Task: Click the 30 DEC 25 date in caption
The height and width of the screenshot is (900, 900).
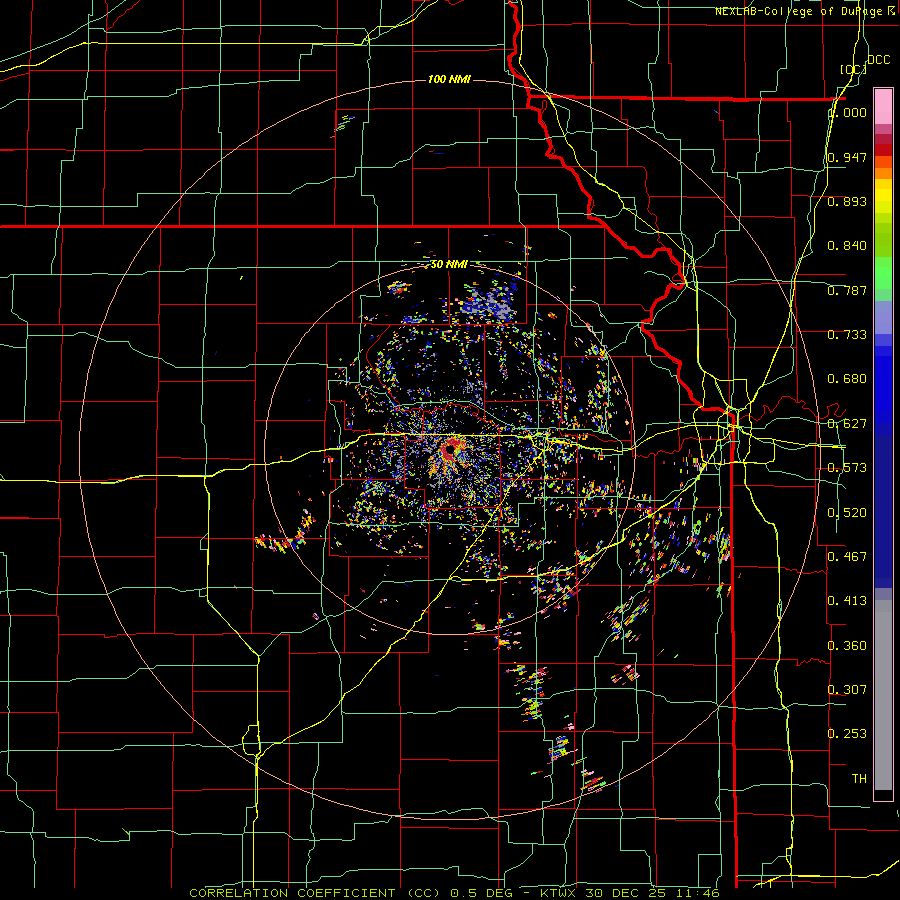Action: click(x=625, y=893)
